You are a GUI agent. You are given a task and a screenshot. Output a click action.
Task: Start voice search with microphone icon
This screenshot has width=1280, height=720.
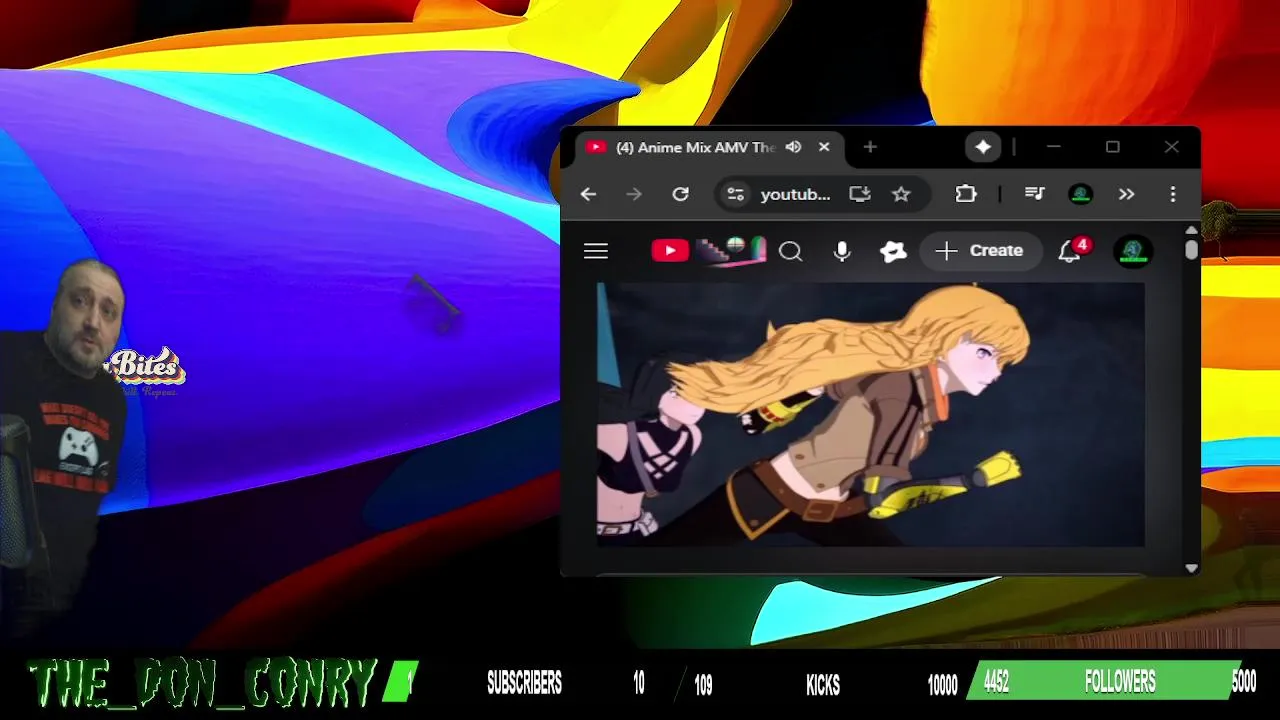coord(842,251)
